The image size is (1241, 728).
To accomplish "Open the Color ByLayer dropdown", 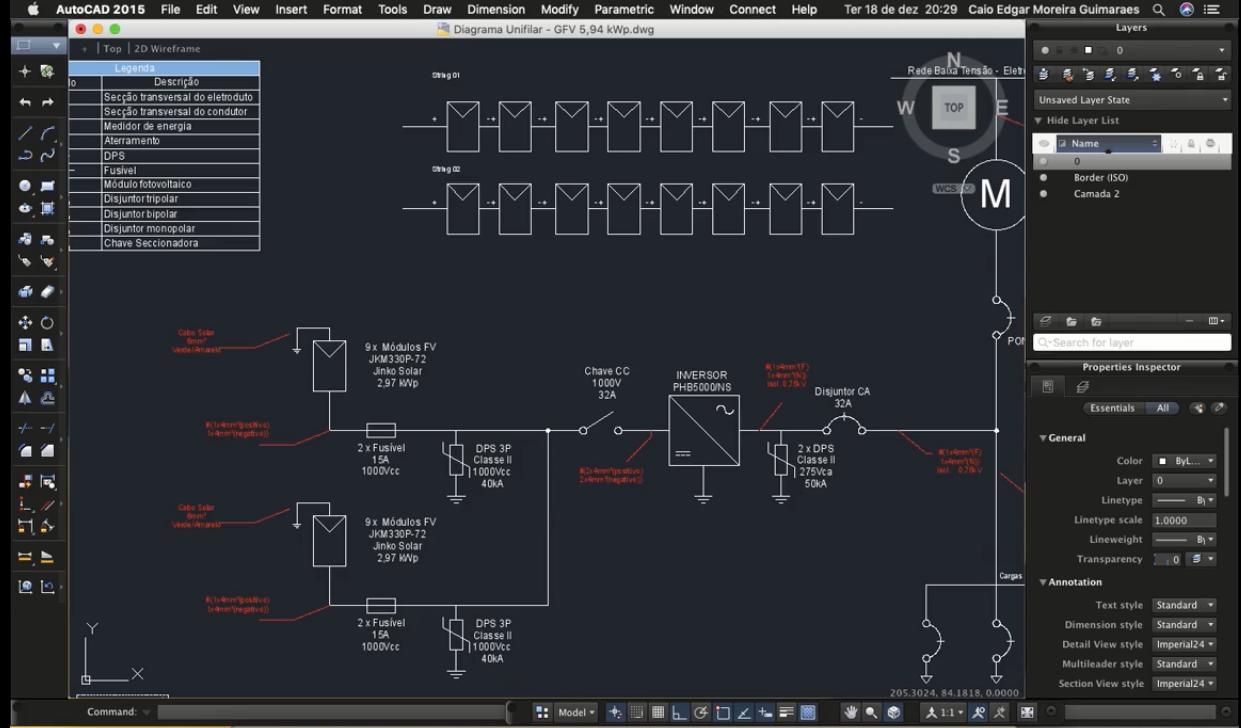I will click(1185, 461).
